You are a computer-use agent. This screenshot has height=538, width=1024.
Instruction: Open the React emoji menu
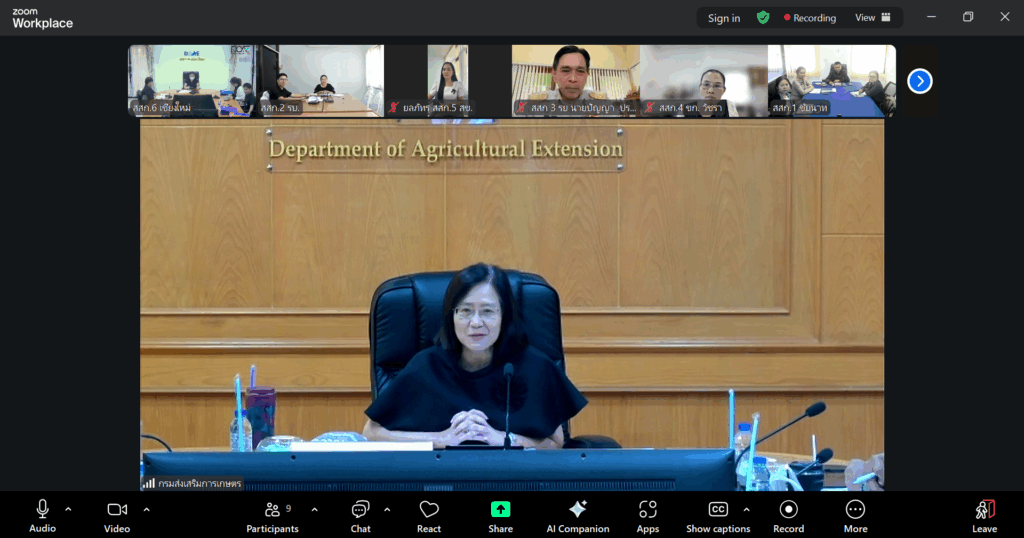(x=429, y=515)
